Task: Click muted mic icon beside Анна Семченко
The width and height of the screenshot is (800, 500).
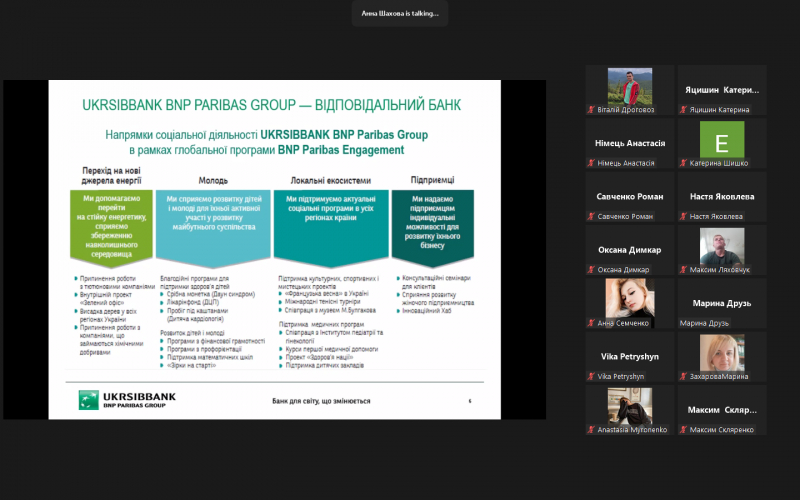Action: pyautogui.click(x=591, y=323)
